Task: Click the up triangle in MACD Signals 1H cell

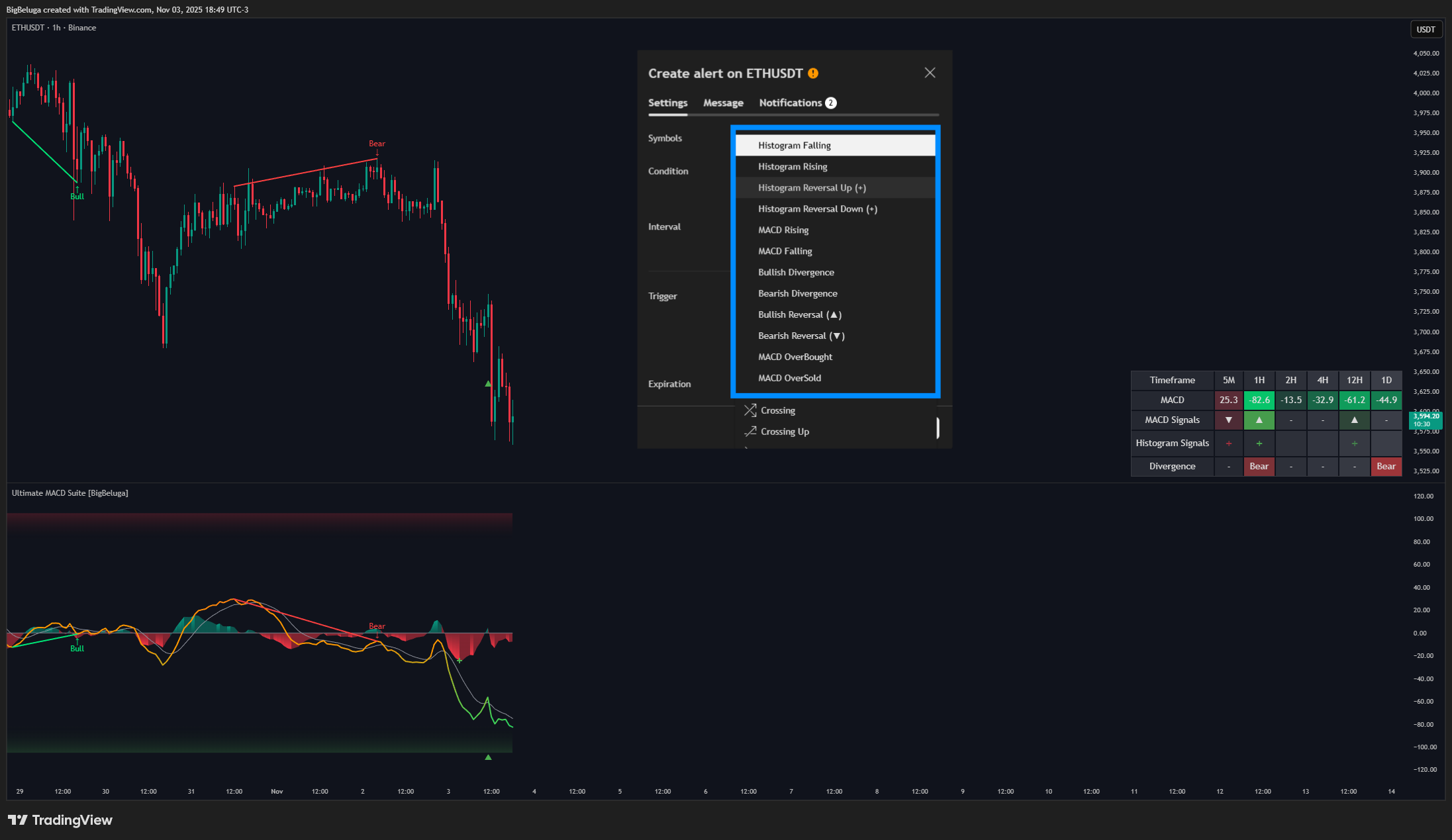Action: (x=1259, y=420)
